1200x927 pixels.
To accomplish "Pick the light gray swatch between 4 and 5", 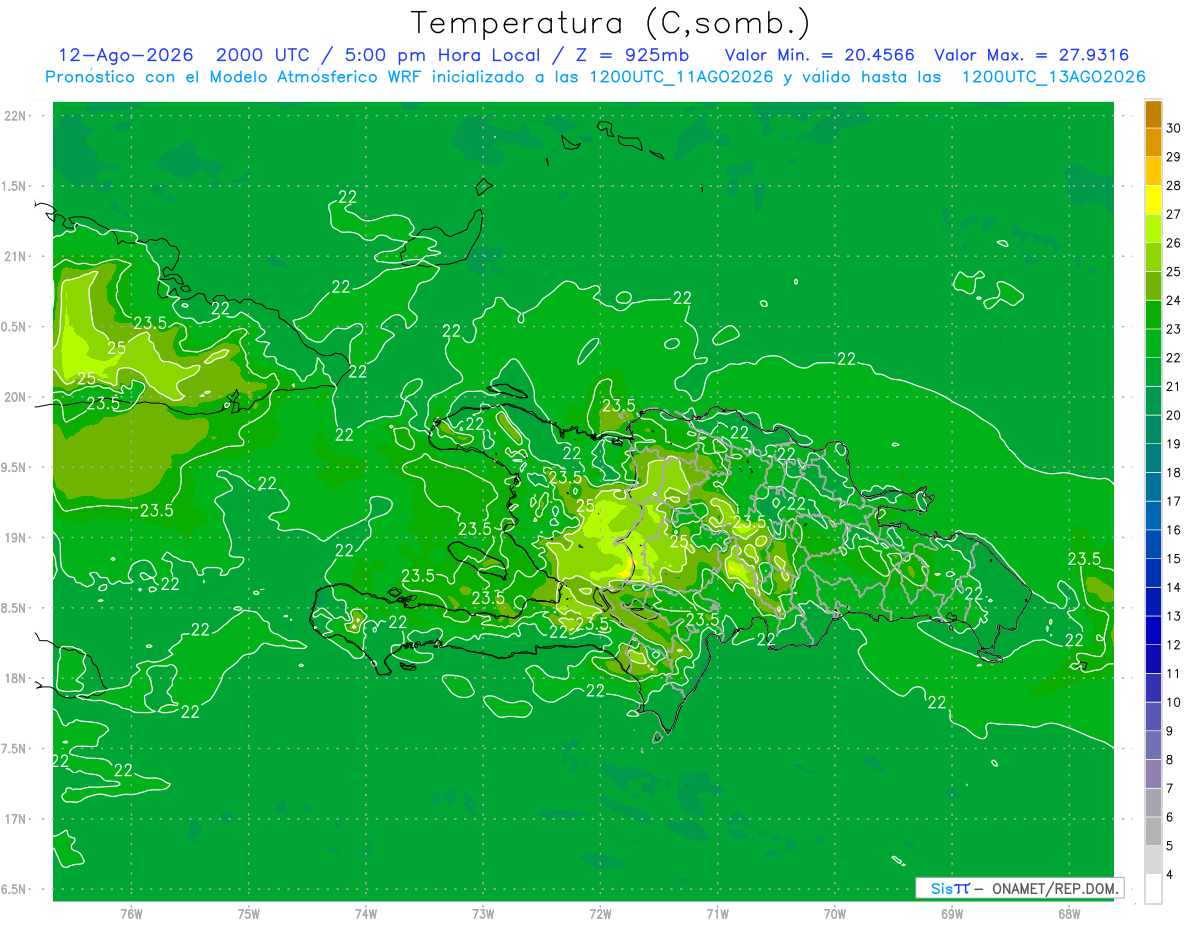I will 1153,860.
